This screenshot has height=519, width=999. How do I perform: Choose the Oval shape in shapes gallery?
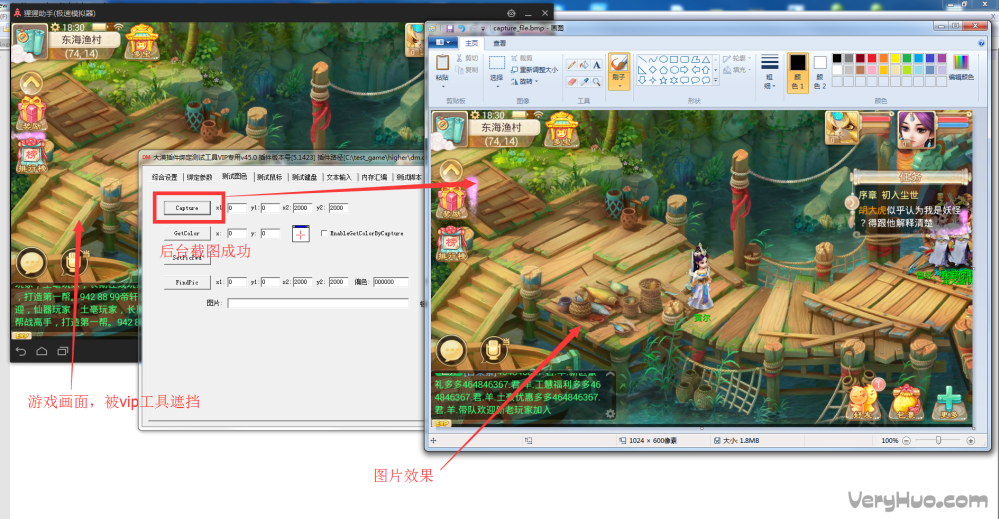click(663, 60)
